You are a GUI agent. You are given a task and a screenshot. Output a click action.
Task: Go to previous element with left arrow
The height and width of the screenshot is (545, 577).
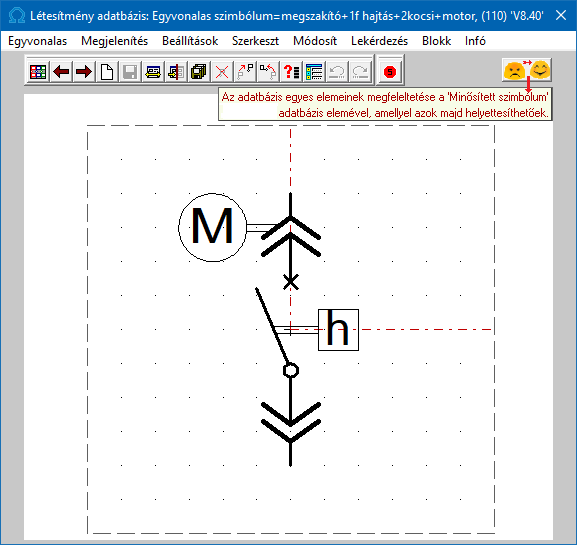[61, 72]
